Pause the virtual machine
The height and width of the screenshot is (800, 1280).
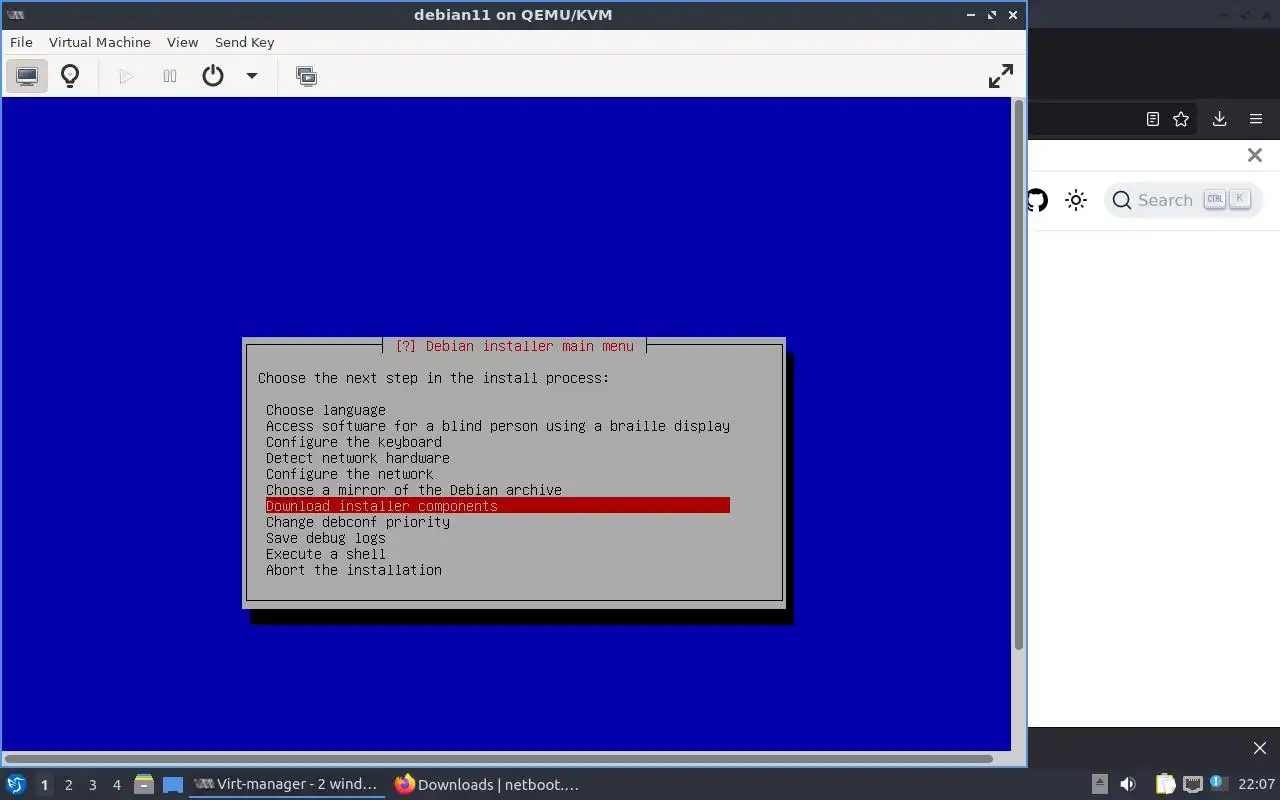pyautogui.click(x=170, y=76)
